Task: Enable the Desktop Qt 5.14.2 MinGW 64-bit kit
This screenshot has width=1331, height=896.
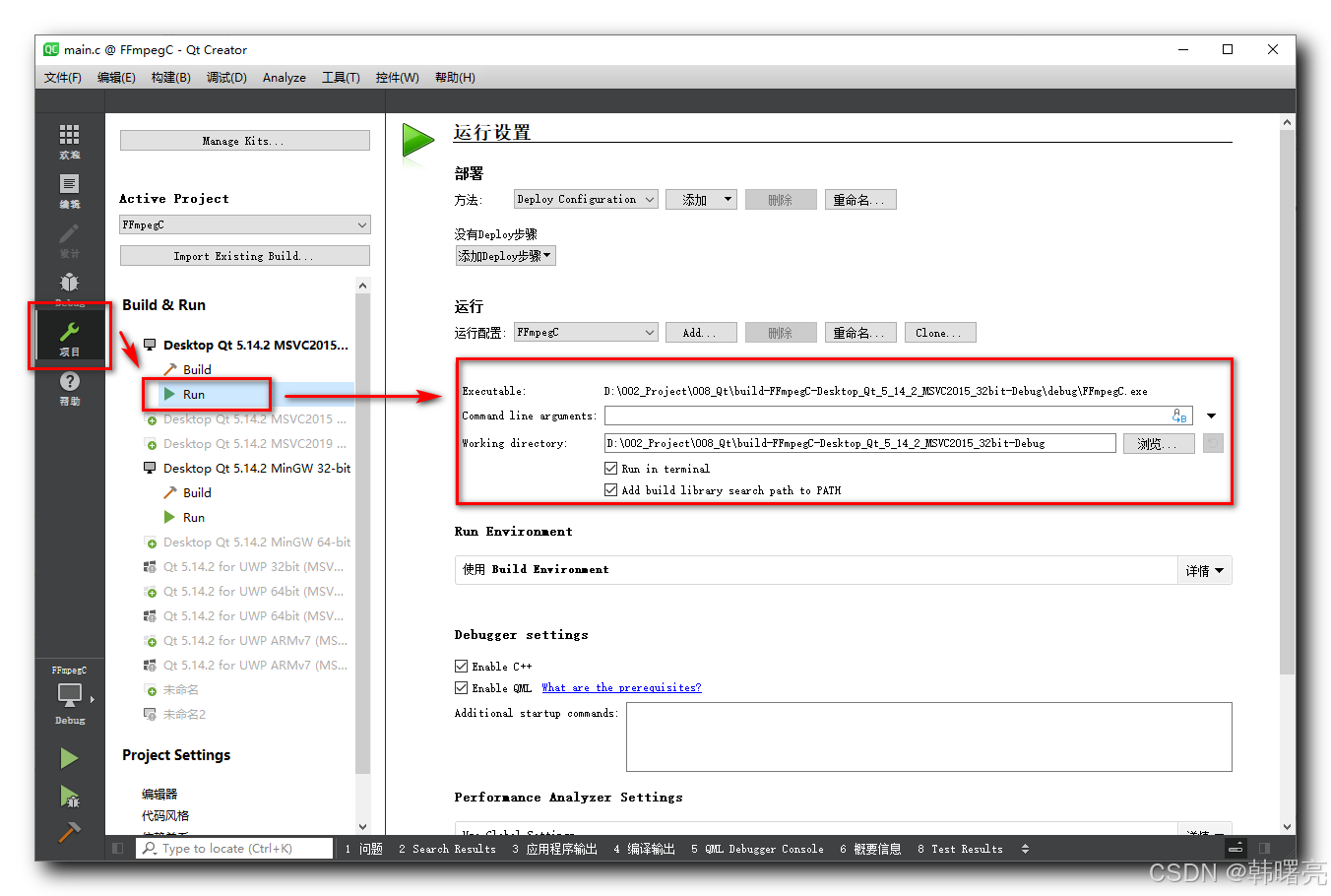Action: click(x=247, y=542)
